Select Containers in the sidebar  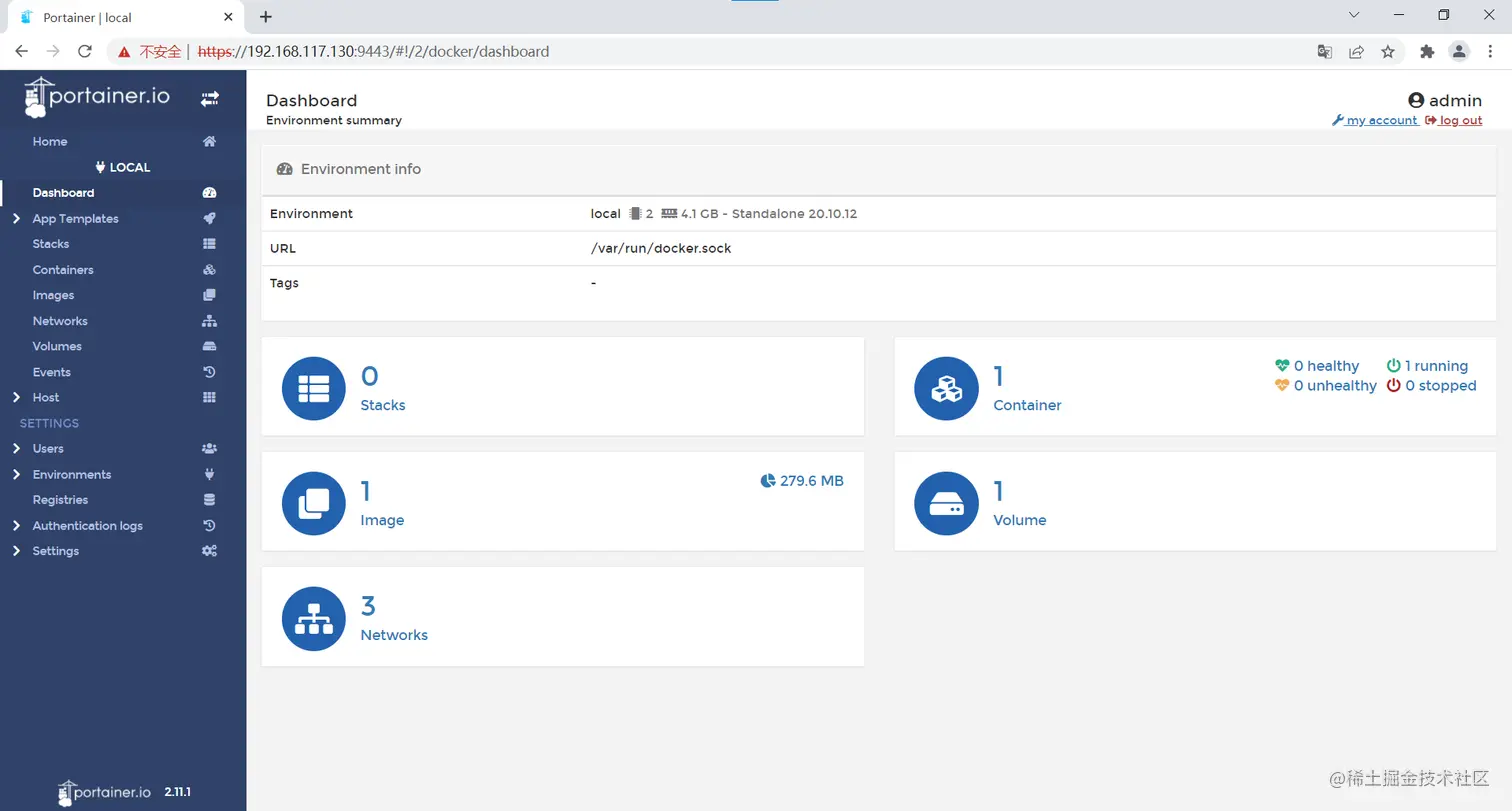(x=123, y=270)
